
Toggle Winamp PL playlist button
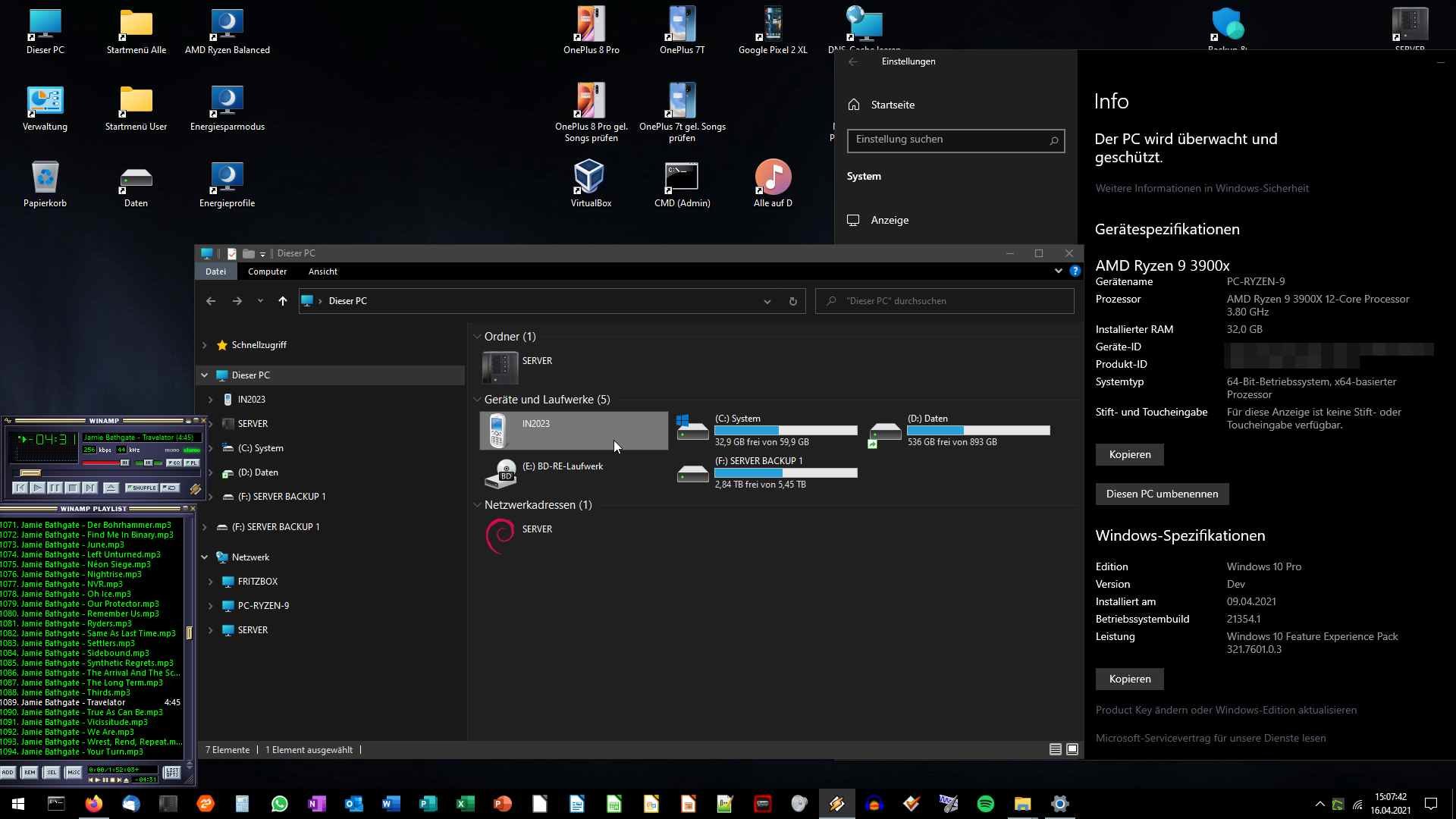coord(192,463)
